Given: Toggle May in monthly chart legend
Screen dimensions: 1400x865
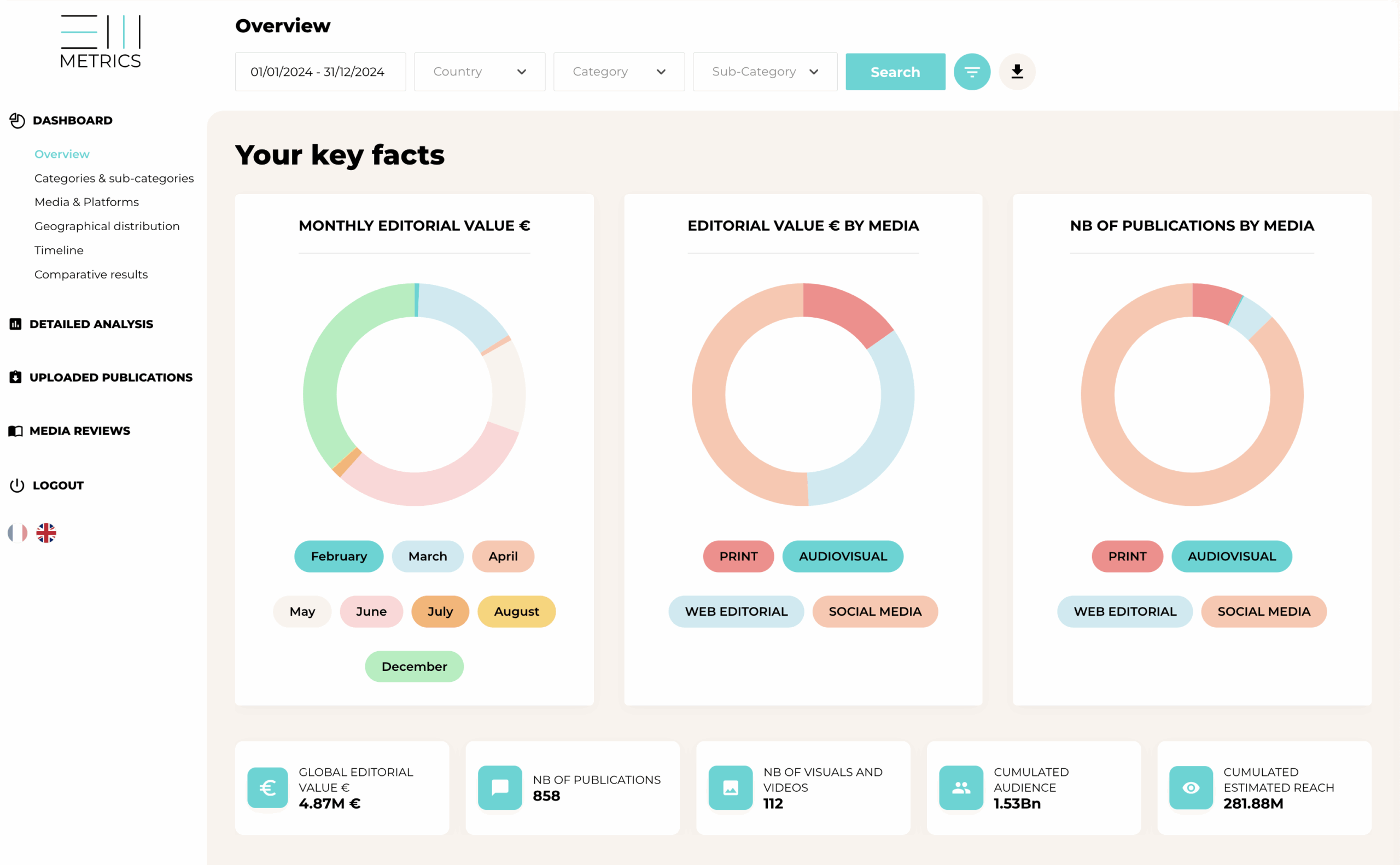Looking at the screenshot, I should [x=302, y=611].
